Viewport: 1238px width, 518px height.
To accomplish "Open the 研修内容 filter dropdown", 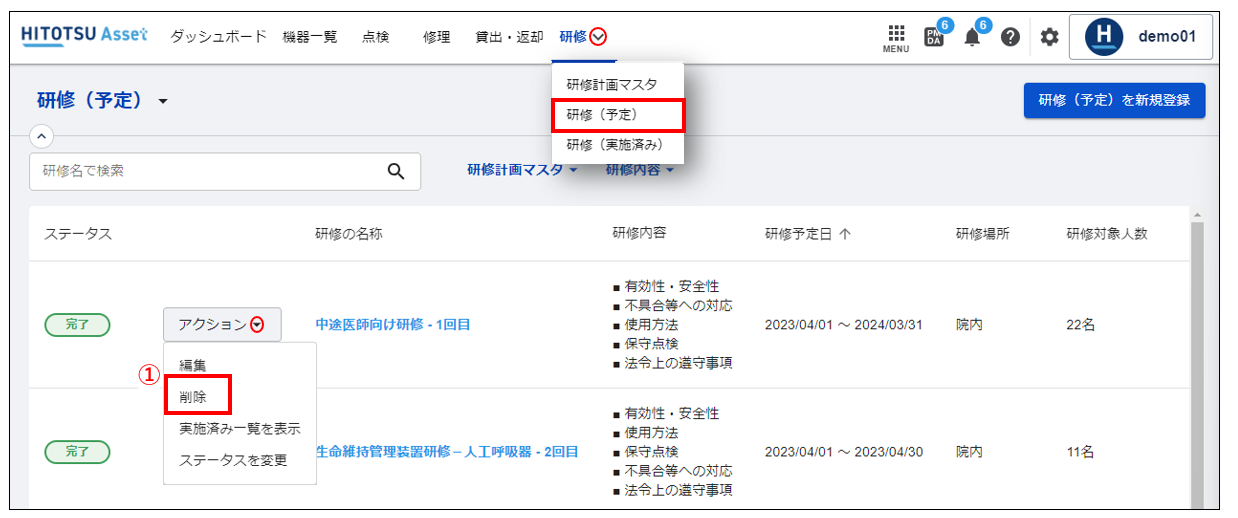I will click(x=640, y=170).
